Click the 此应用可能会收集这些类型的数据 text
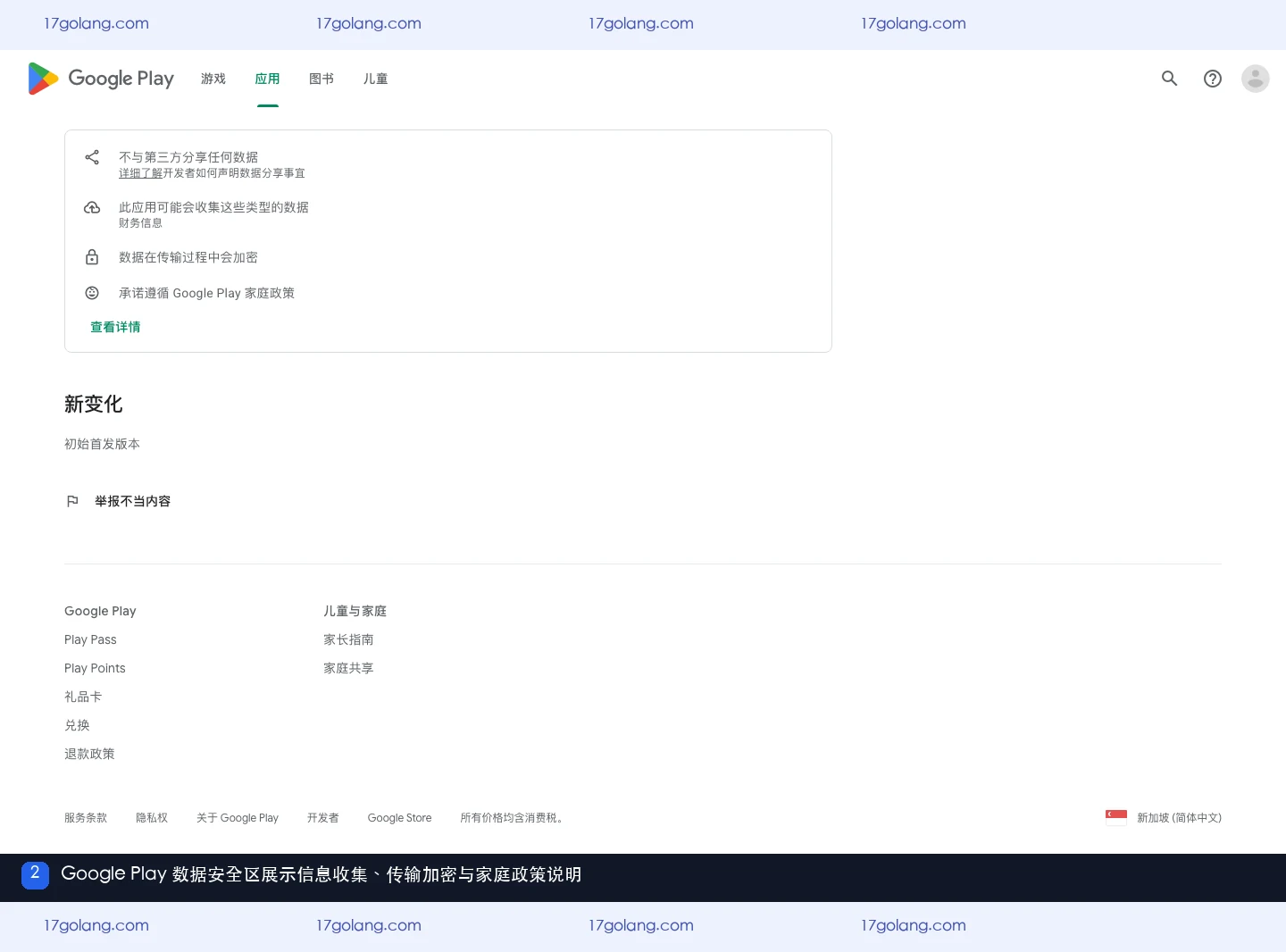 tap(213, 207)
